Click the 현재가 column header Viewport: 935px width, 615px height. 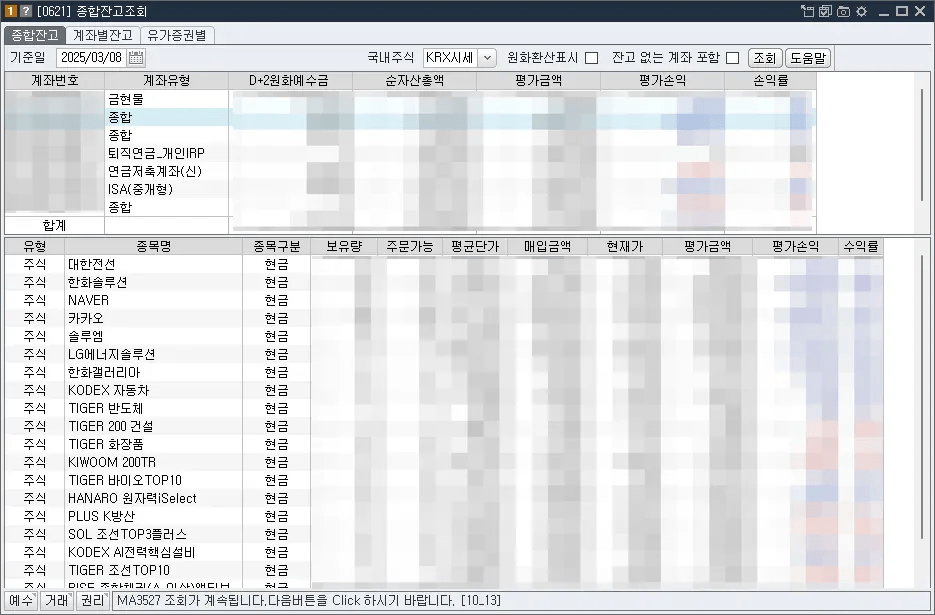point(625,246)
